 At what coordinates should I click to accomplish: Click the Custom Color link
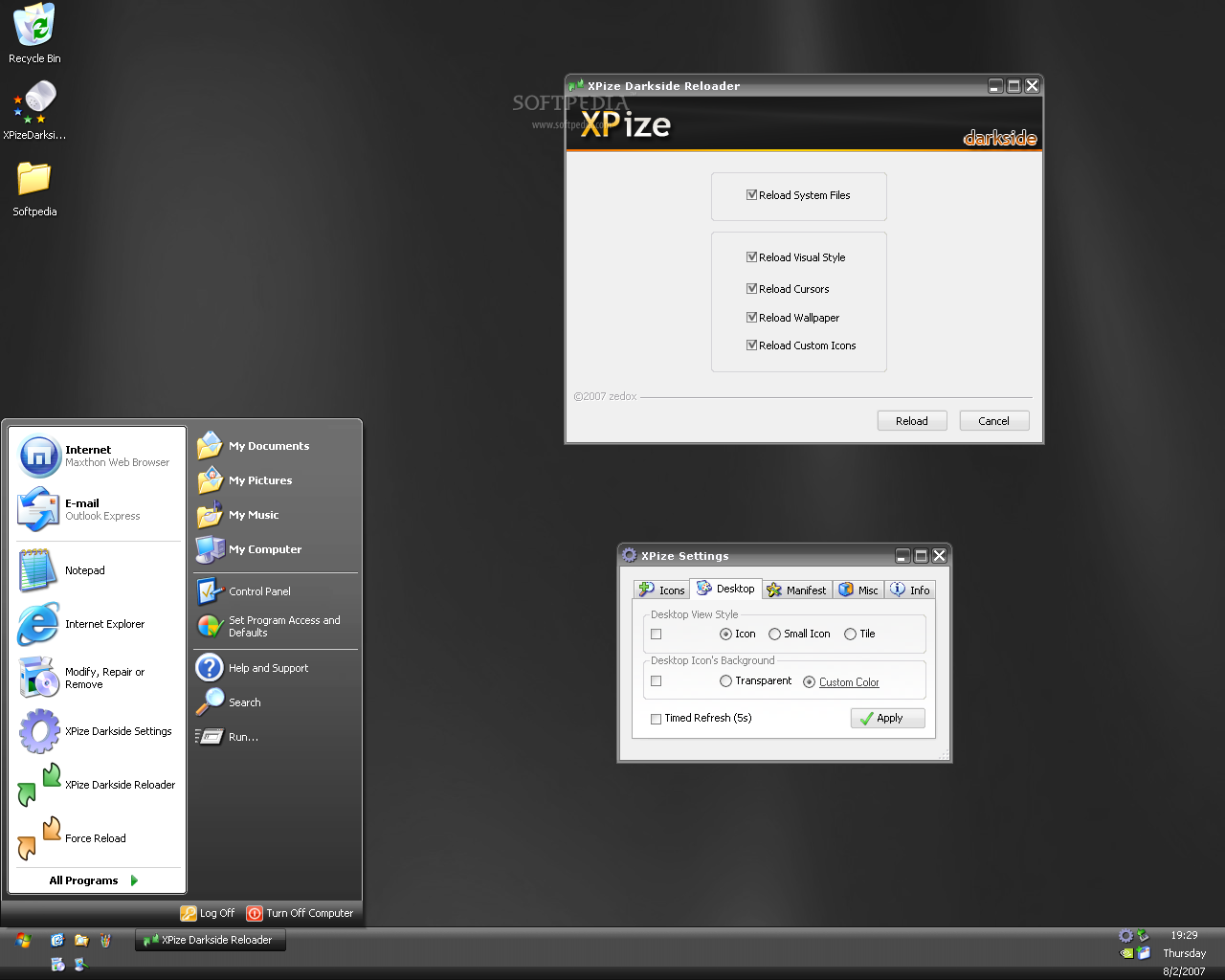(849, 682)
